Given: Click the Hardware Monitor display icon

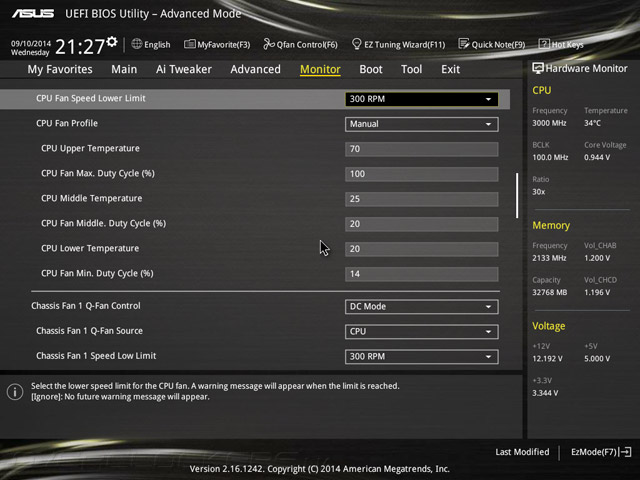Looking at the screenshot, I should click(538, 68).
